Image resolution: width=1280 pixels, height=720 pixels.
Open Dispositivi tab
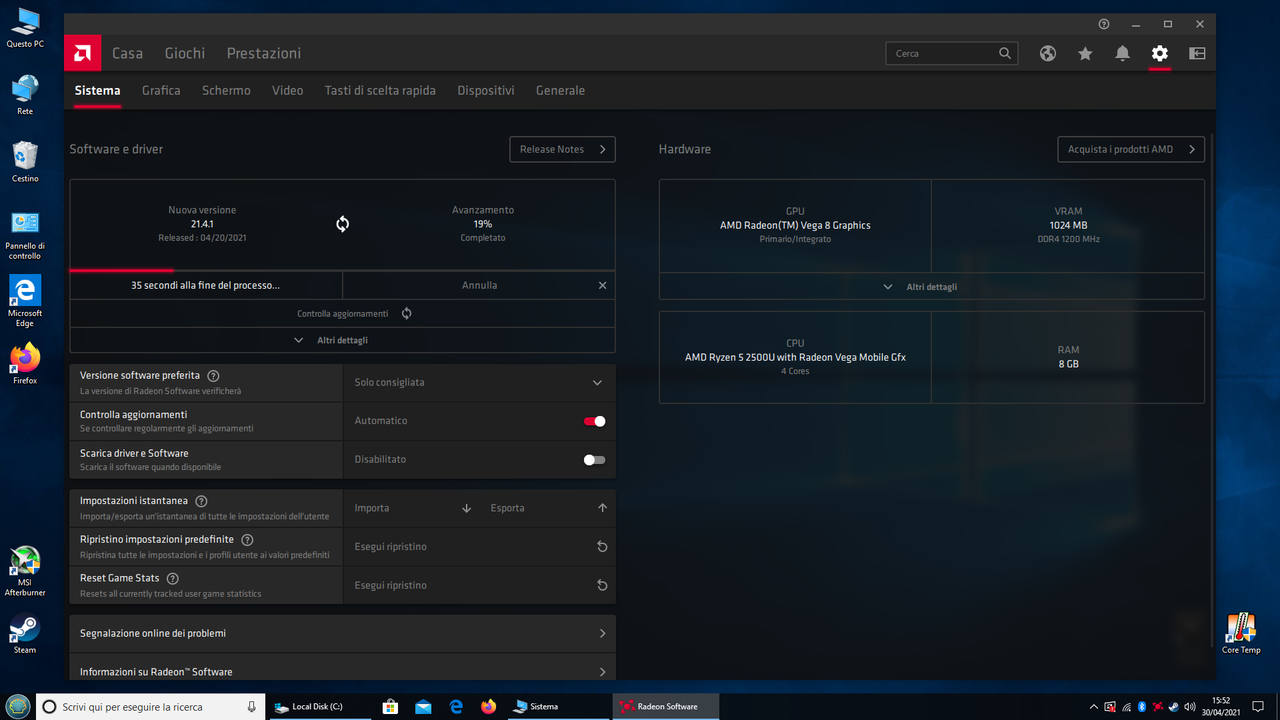tap(486, 90)
